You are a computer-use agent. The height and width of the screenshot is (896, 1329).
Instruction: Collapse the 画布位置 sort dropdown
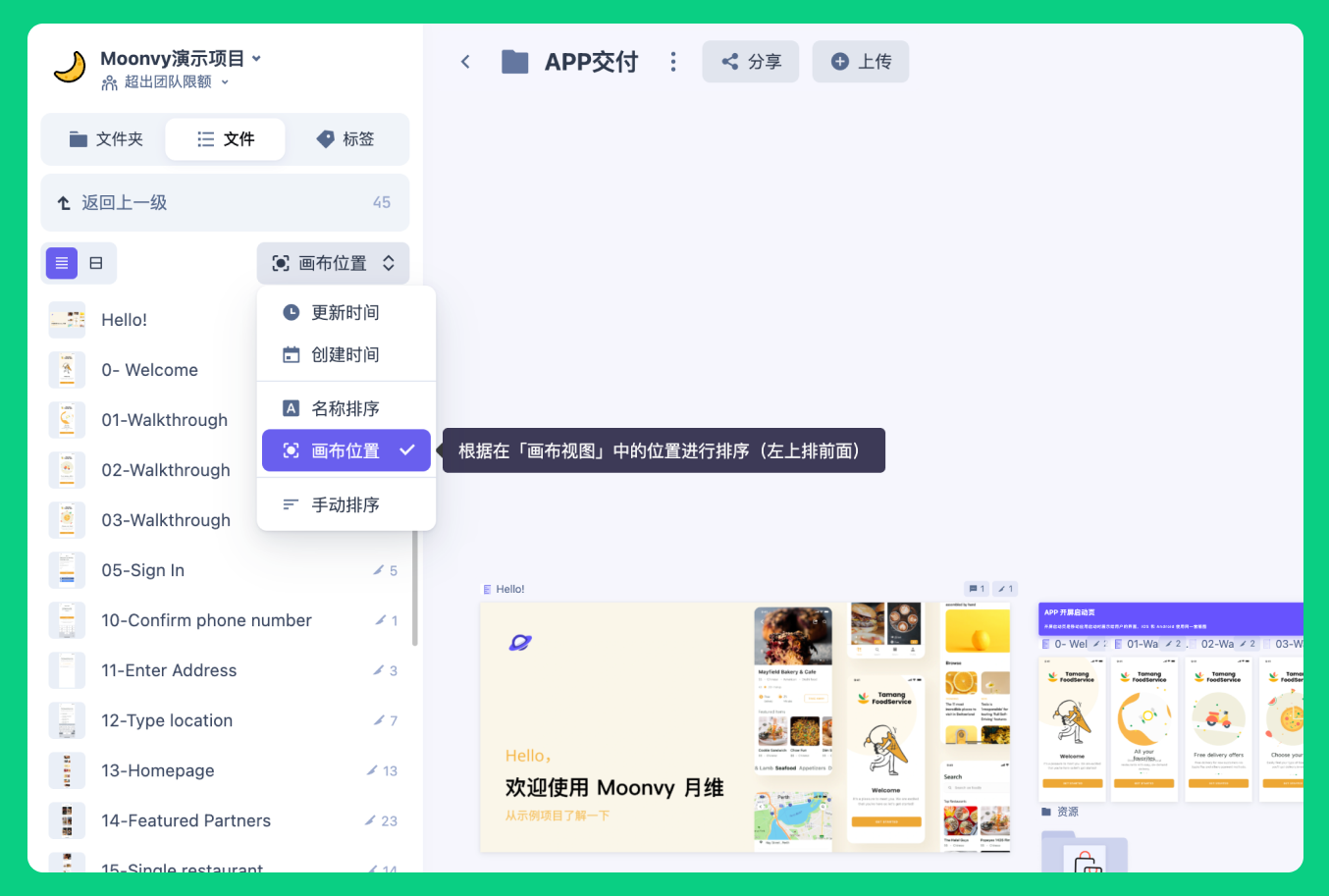coord(333,263)
